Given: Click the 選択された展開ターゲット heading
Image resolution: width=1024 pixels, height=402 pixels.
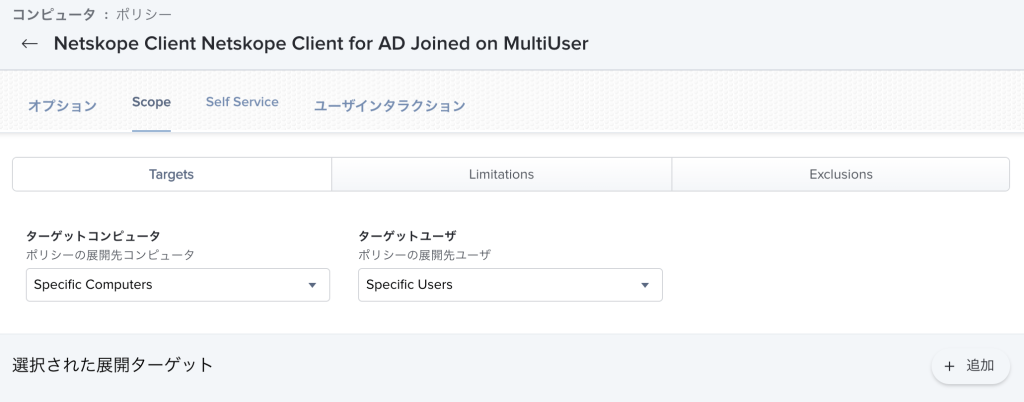Looking at the screenshot, I should [x=113, y=365].
